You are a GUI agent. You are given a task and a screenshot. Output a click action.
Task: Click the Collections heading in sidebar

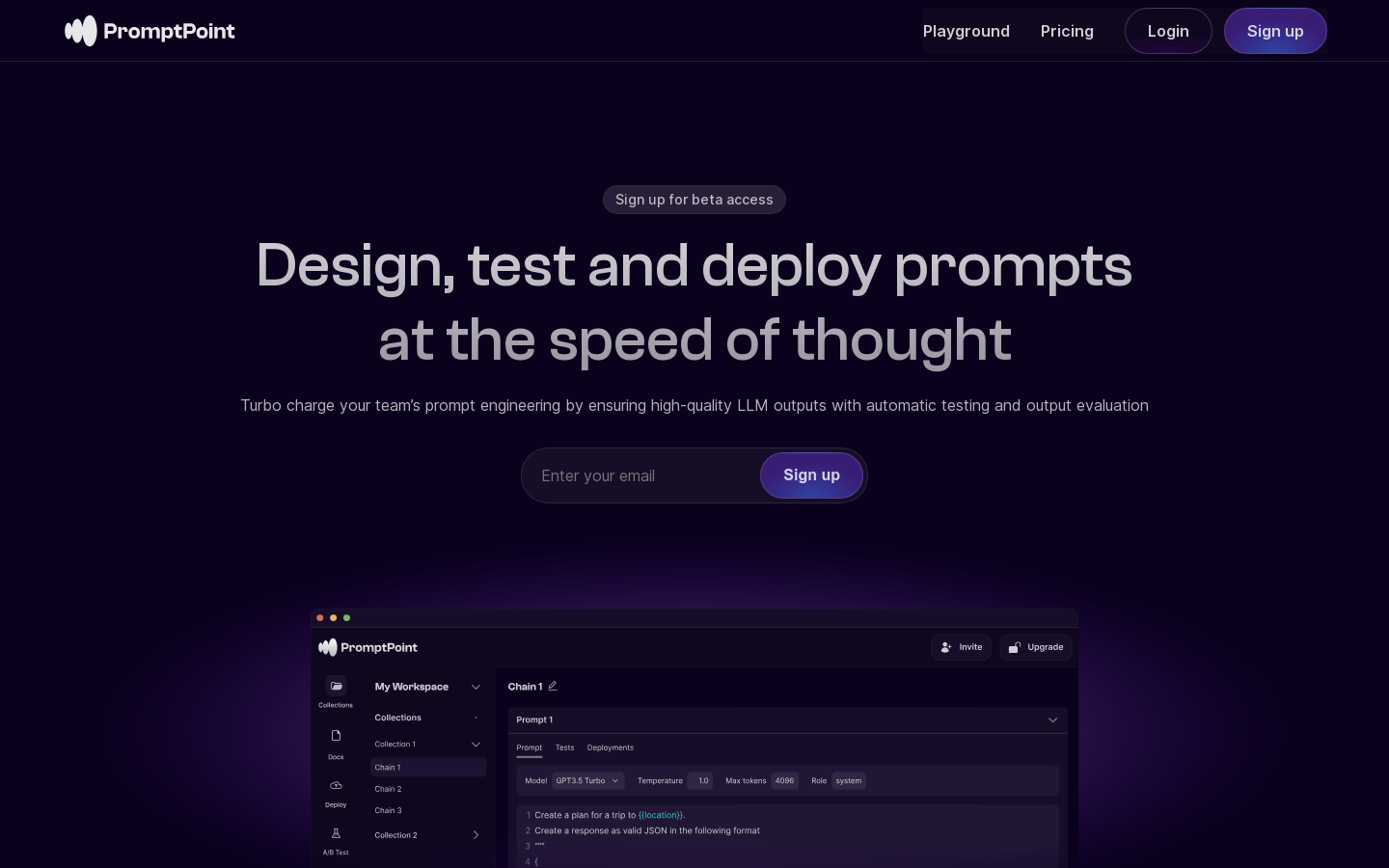397,718
